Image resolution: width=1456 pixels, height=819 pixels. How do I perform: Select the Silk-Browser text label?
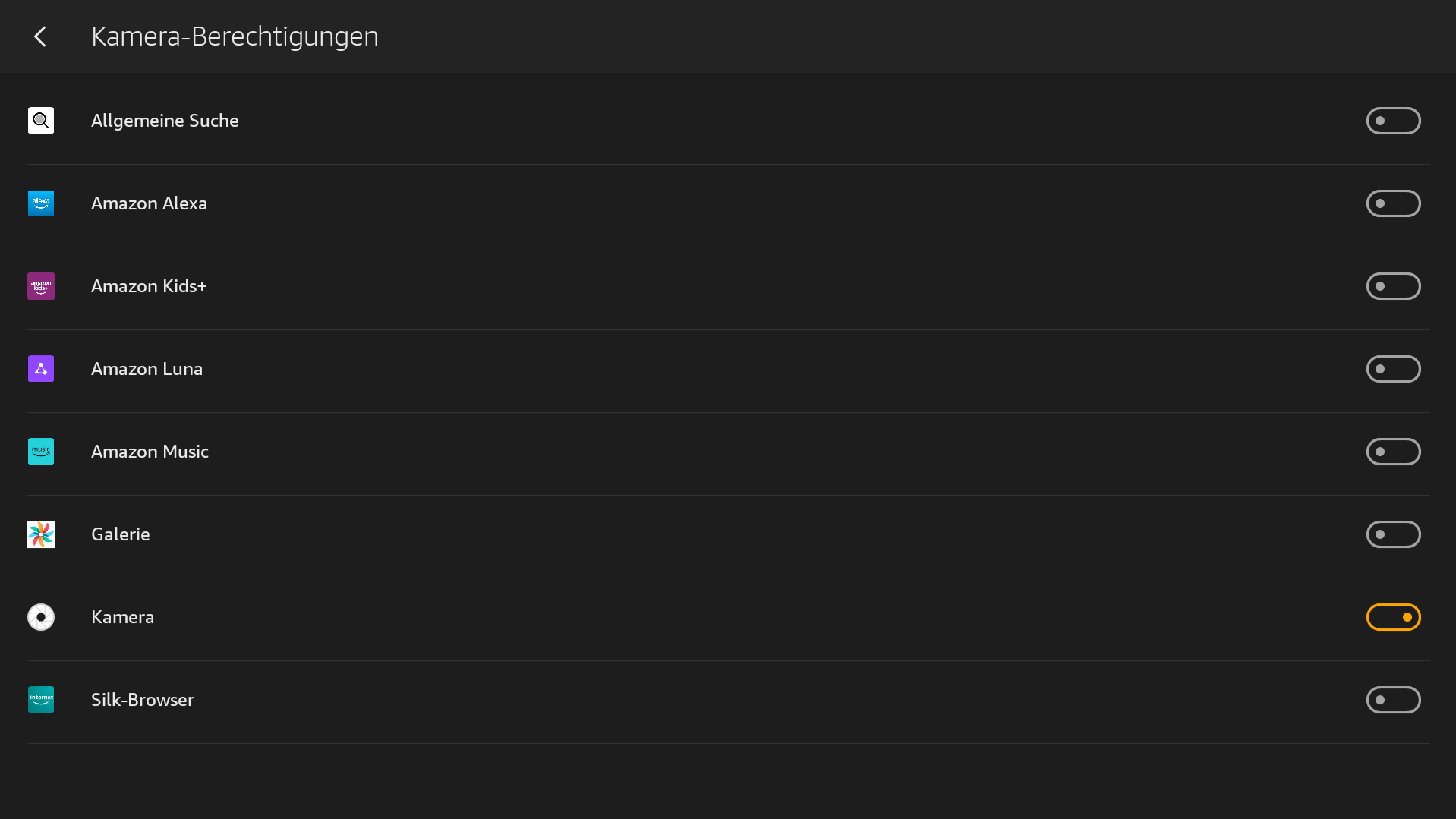tap(143, 700)
